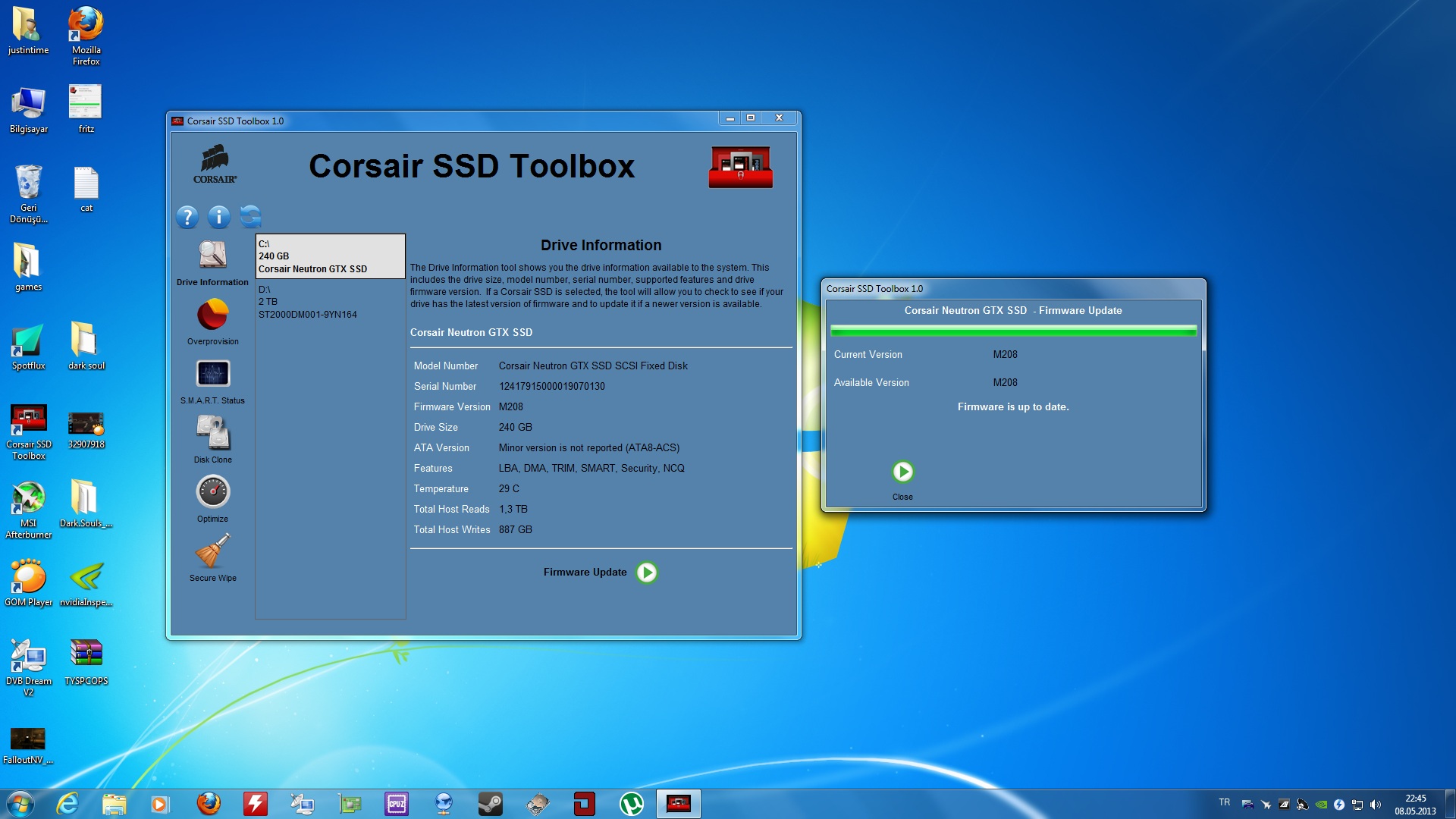1456x819 pixels.
Task: Open the Windows Start button
Action: click(x=20, y=804)
